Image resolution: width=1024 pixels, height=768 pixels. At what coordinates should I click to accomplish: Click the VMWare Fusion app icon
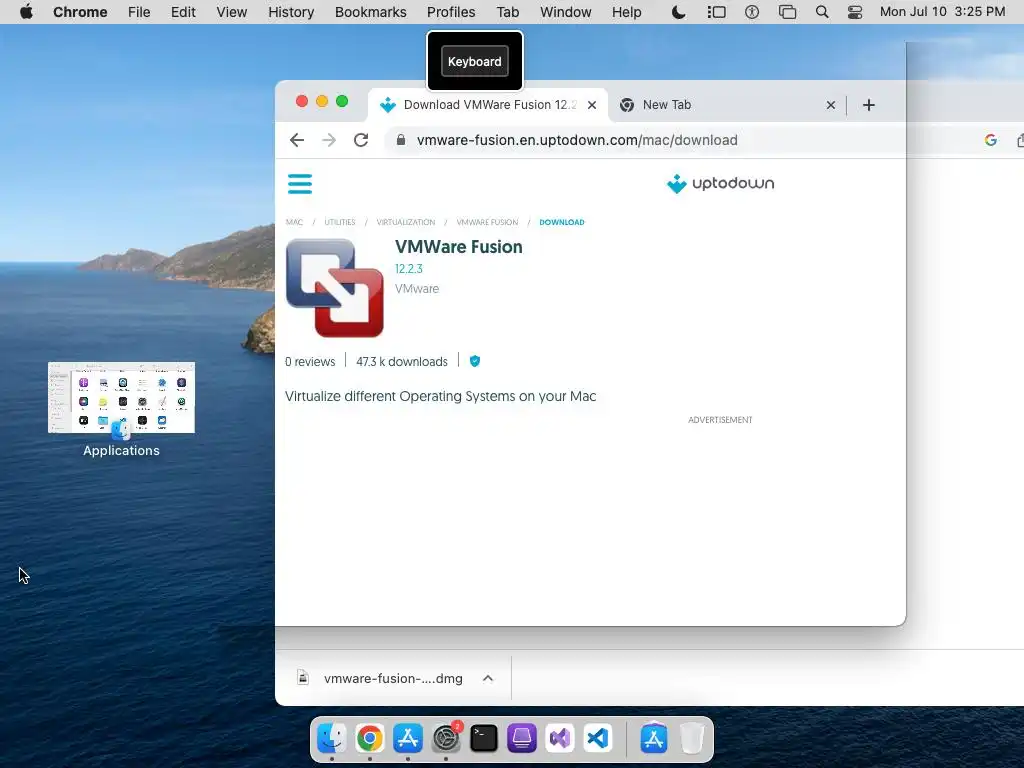point(334,288)
